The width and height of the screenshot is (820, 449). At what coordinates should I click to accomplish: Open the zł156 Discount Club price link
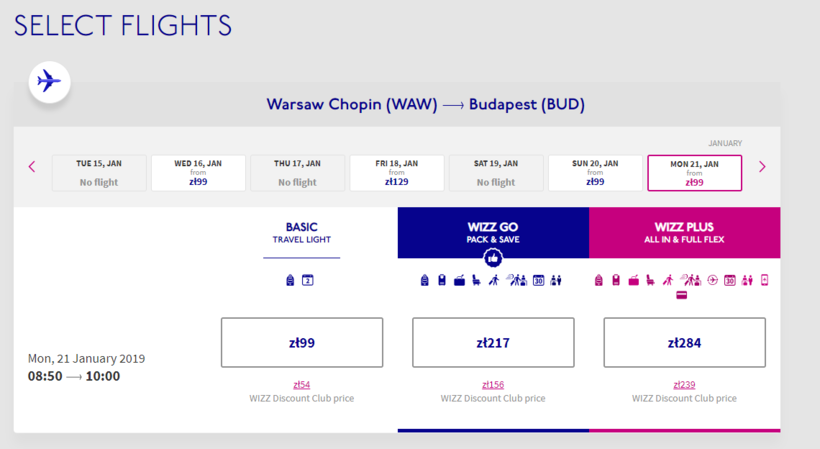pos(493,385)
